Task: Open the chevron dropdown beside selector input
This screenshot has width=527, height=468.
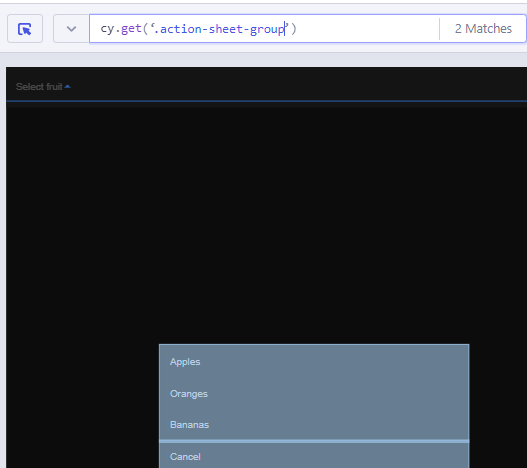Action: [71, 29]
